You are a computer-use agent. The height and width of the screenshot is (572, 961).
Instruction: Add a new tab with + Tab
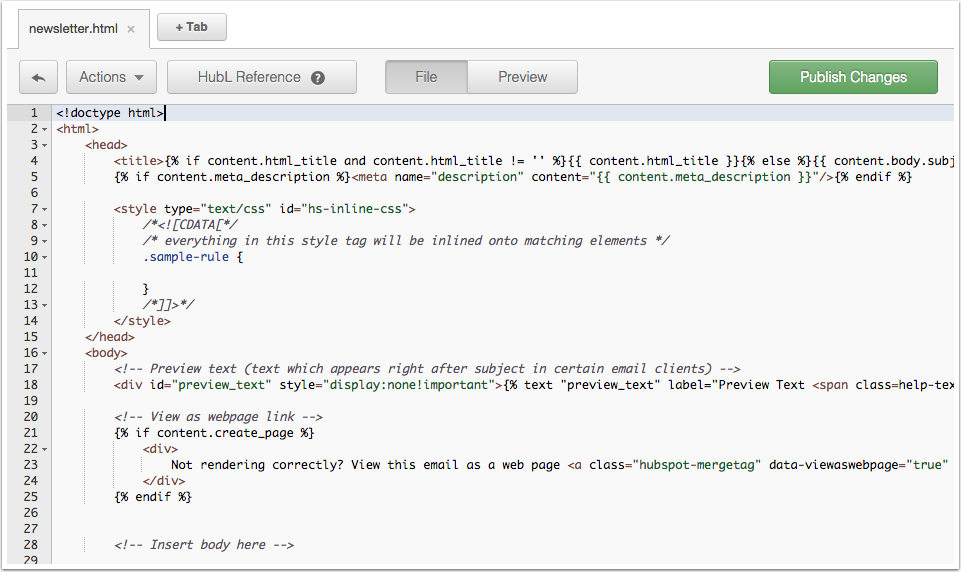(192, 27)
